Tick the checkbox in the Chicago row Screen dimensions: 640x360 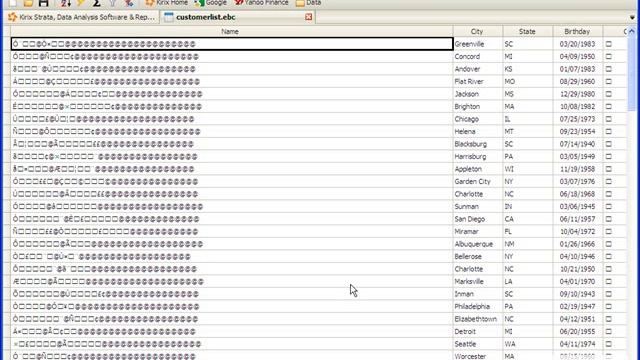pos(609,119)
